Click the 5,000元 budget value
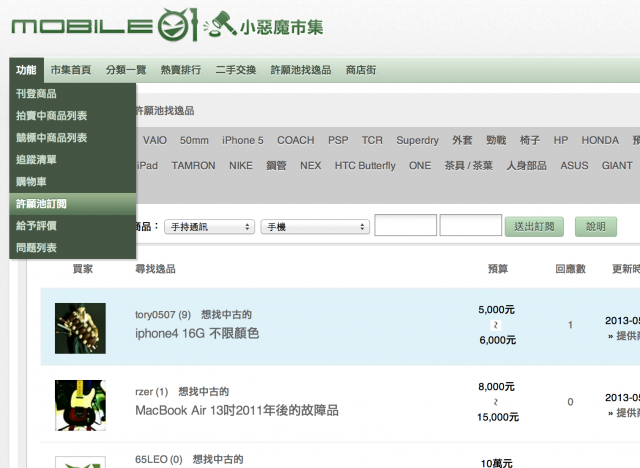Viewport: 640px width, 468px height. [496, 310]
